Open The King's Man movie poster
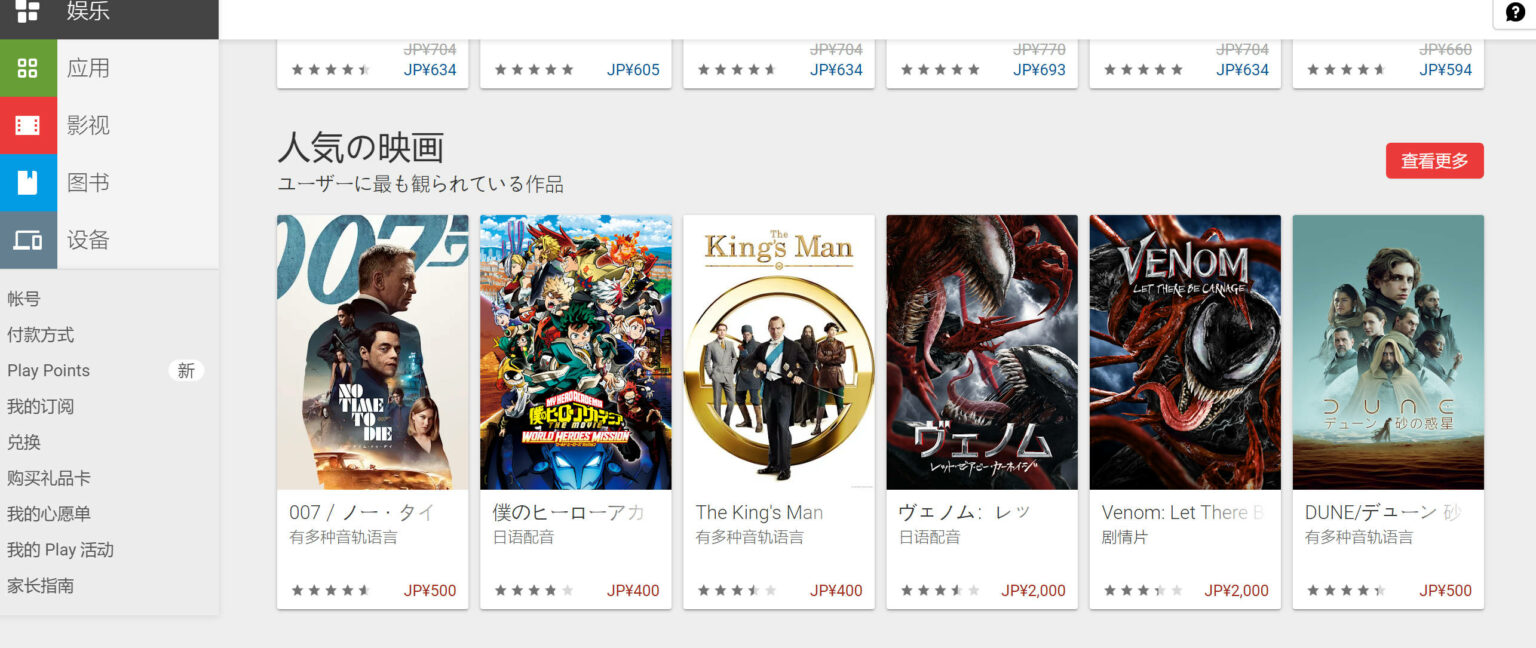Screen dimensions: 1536x648 (x=778, y=352)
